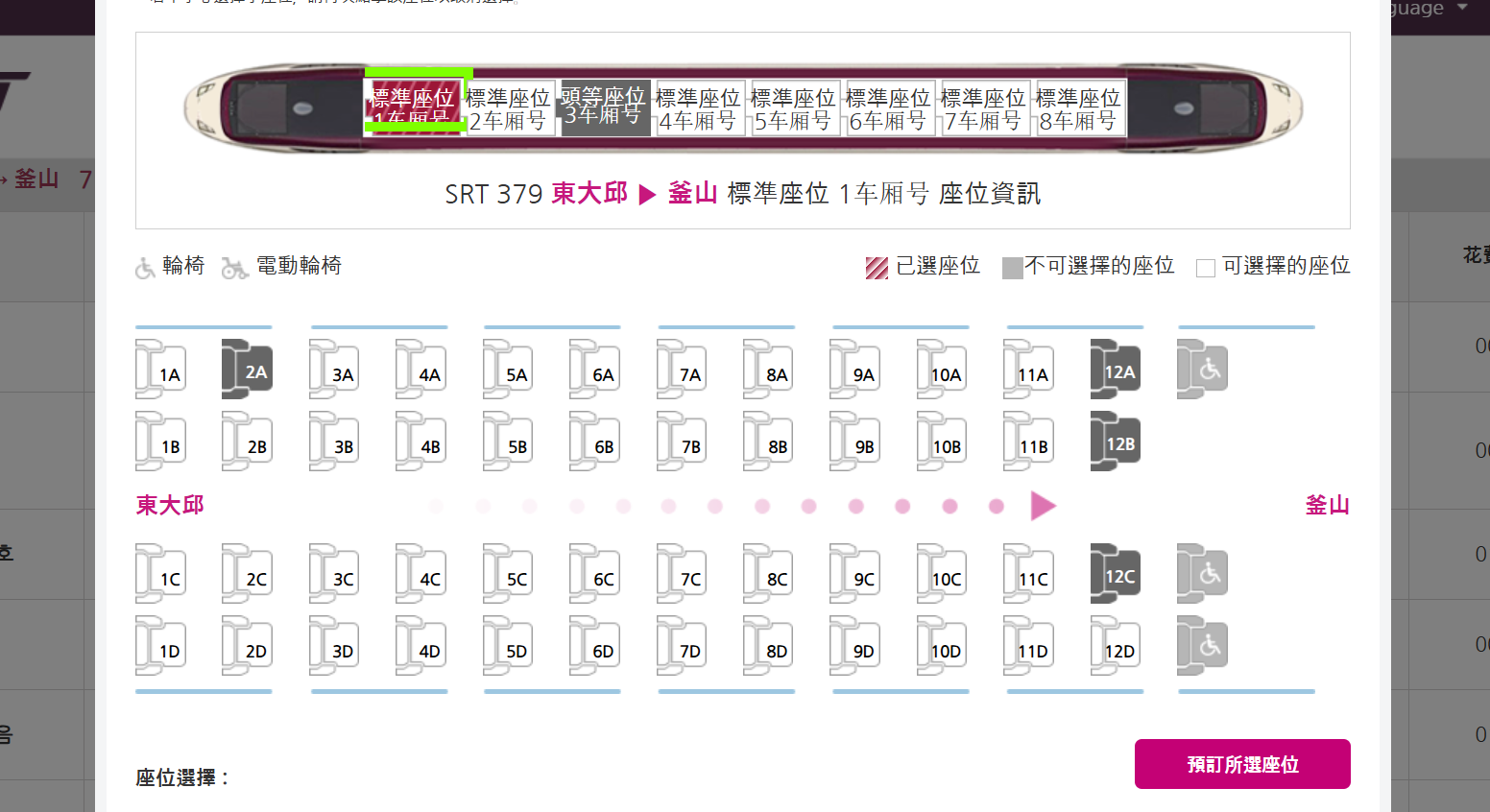Pick seat 10B
Viewport: 1490px width, 812px height.
click(942, 442)
